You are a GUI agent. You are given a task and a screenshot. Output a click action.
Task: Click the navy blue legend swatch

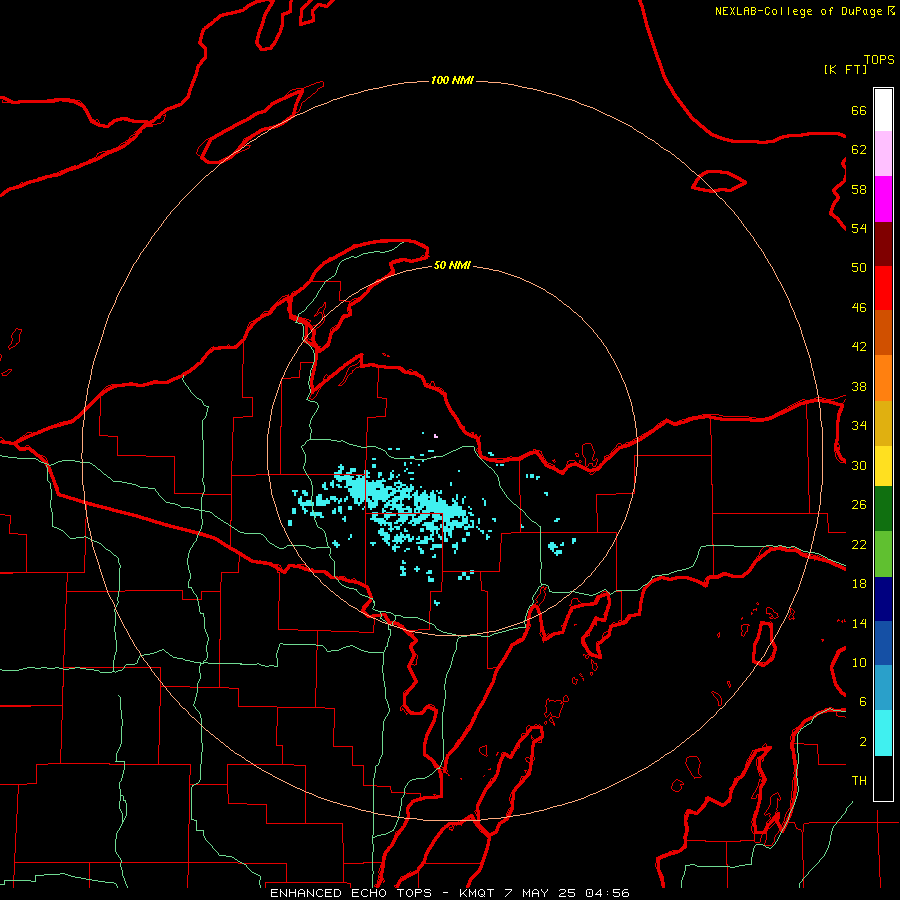pyautogui.click(x=883, y=599)
